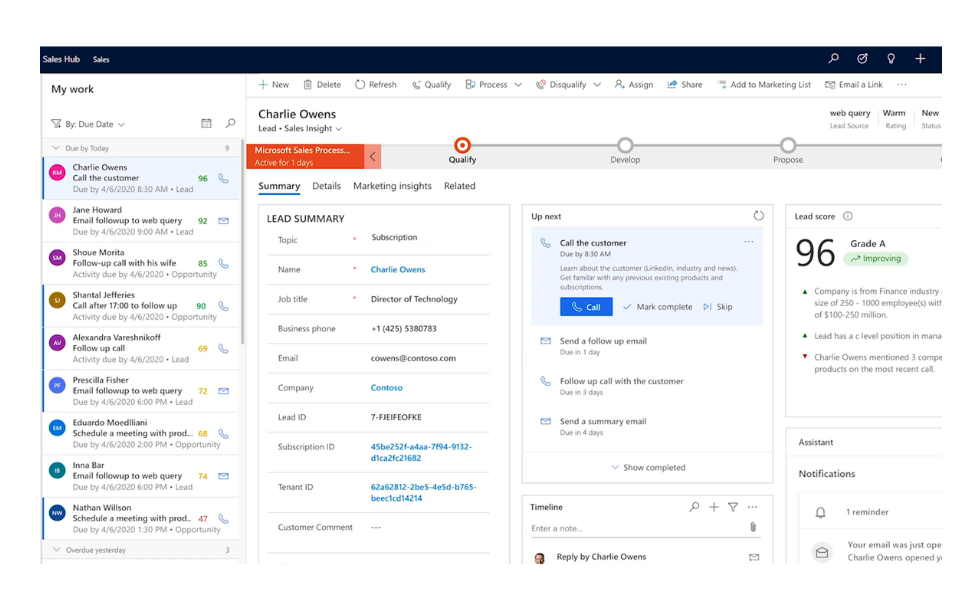
Task: Filter the Timeline entries
Action: pos(733,507)
